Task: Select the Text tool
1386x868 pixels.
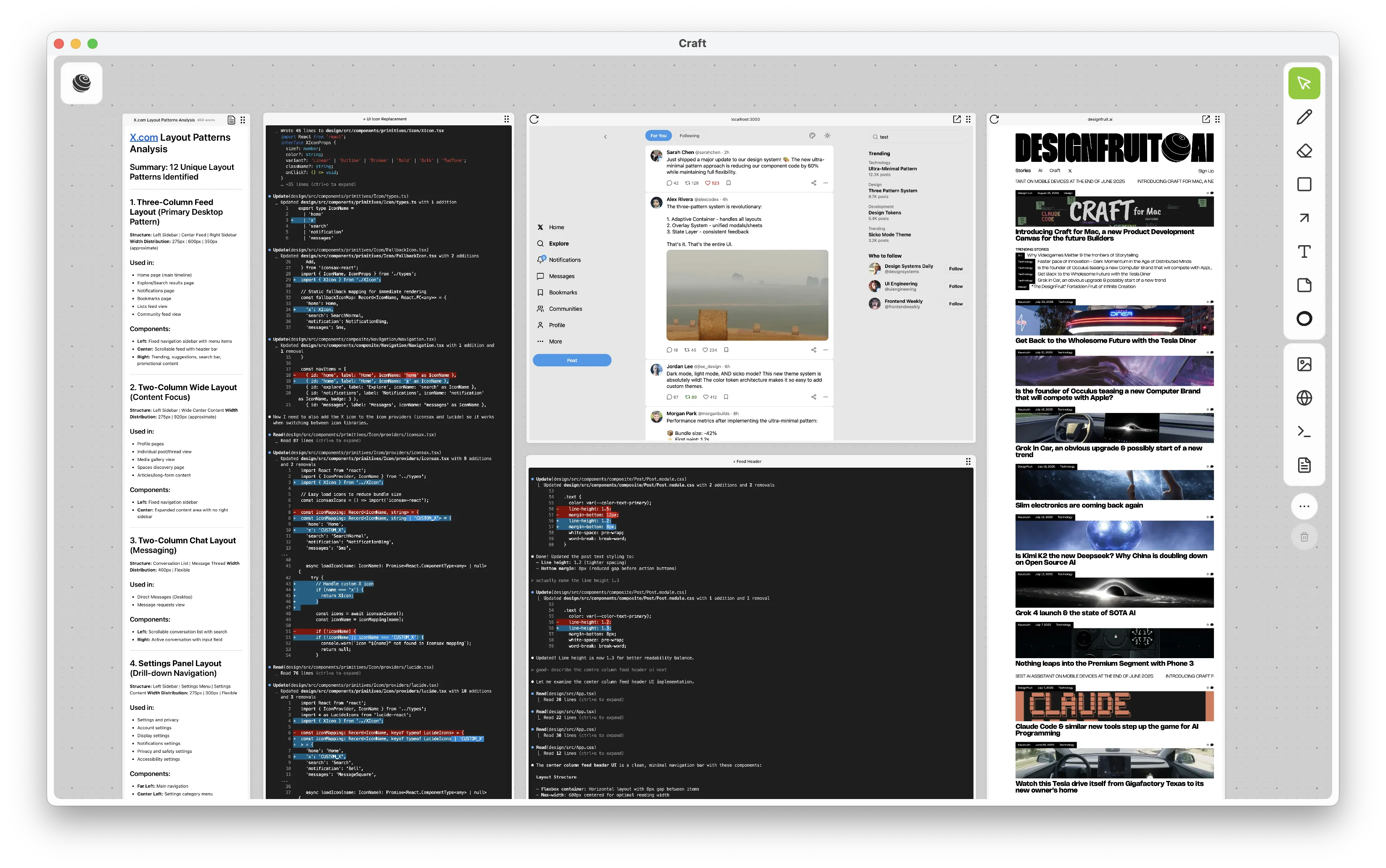Action: (x=1304, y=251)
